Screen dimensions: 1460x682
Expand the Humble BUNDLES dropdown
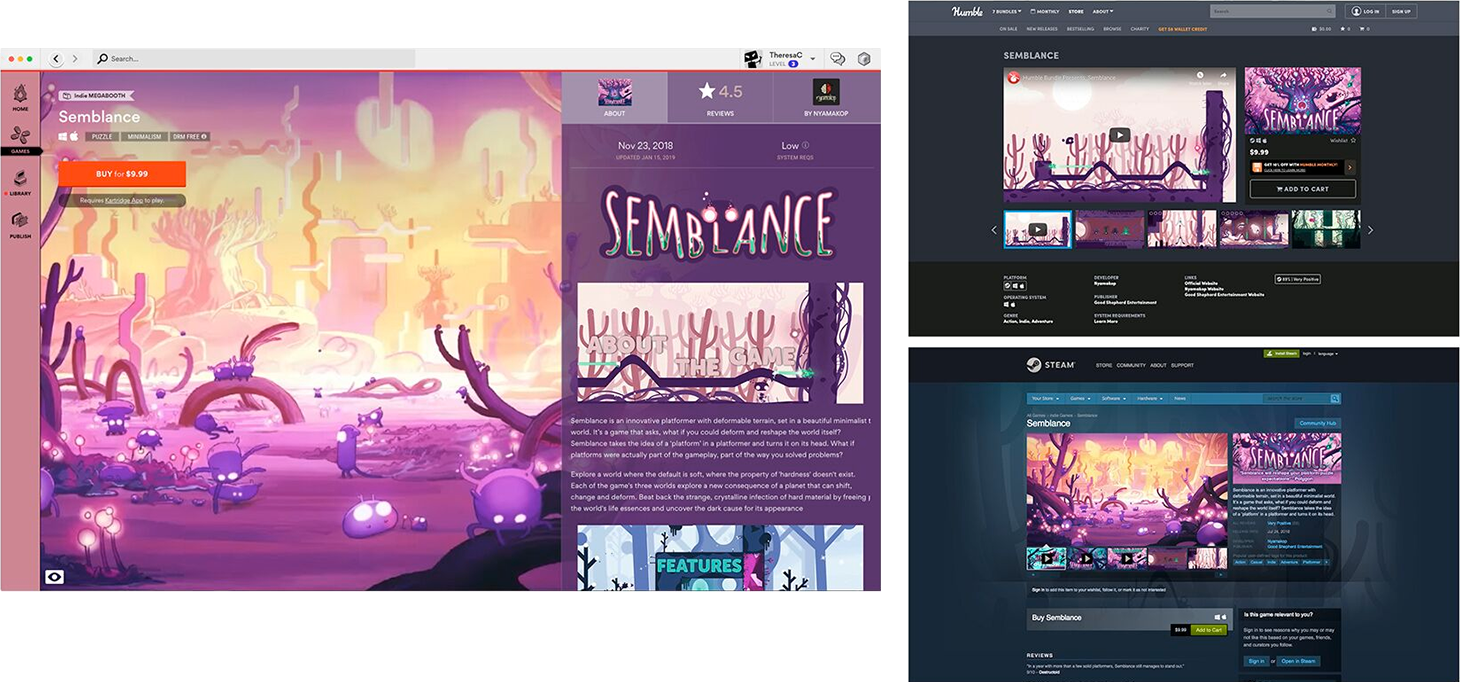pyautogui.click(x=1007, y=12)
